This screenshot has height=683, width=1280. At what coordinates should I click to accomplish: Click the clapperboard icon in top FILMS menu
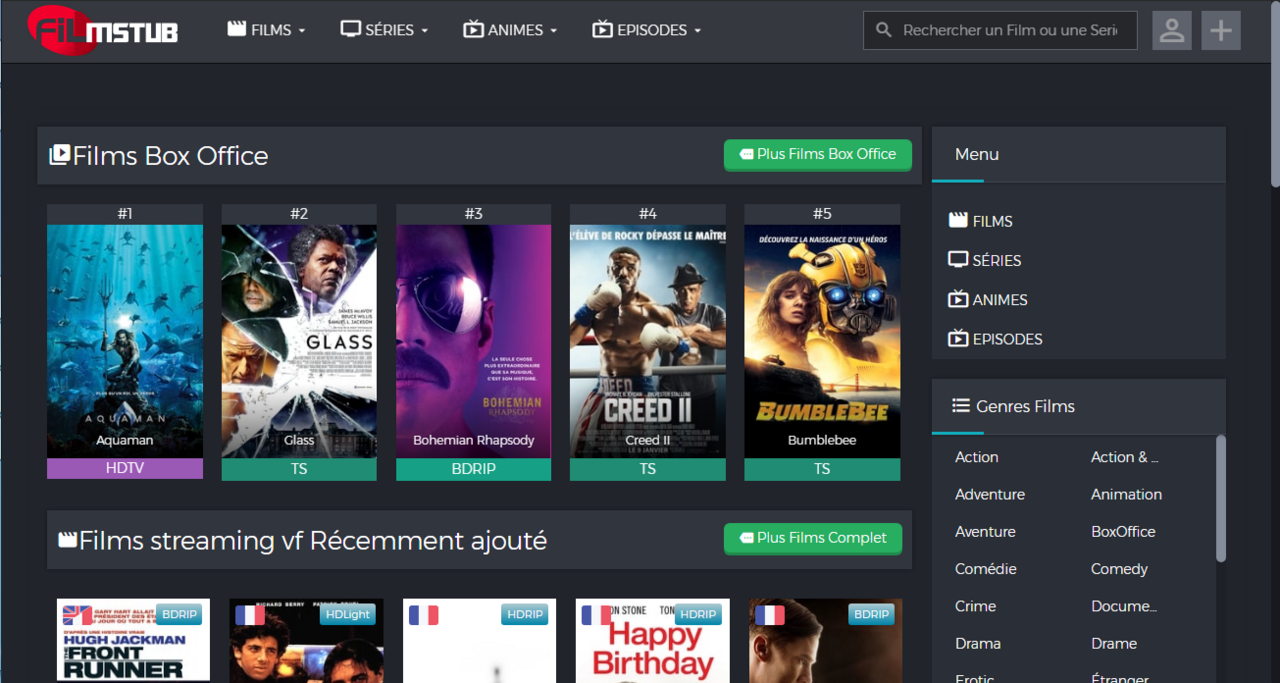pos(237,29)
